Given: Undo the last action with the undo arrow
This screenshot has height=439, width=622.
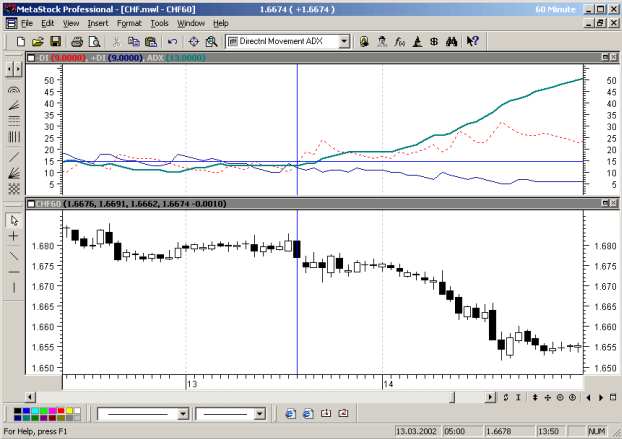Looking at the screenshot, I should pyautogui.click(x=172, y=41).
